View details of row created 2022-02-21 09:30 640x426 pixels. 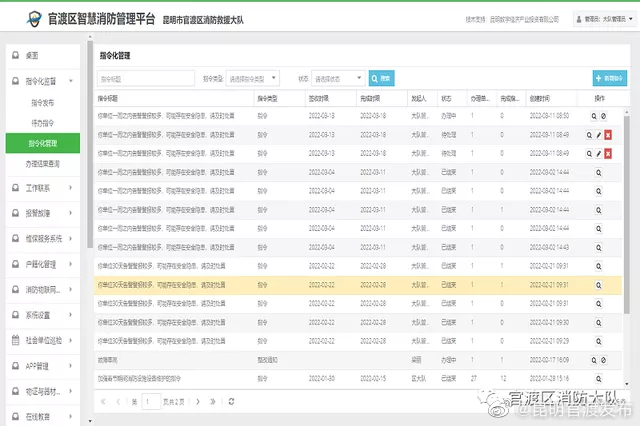[598, 322]
